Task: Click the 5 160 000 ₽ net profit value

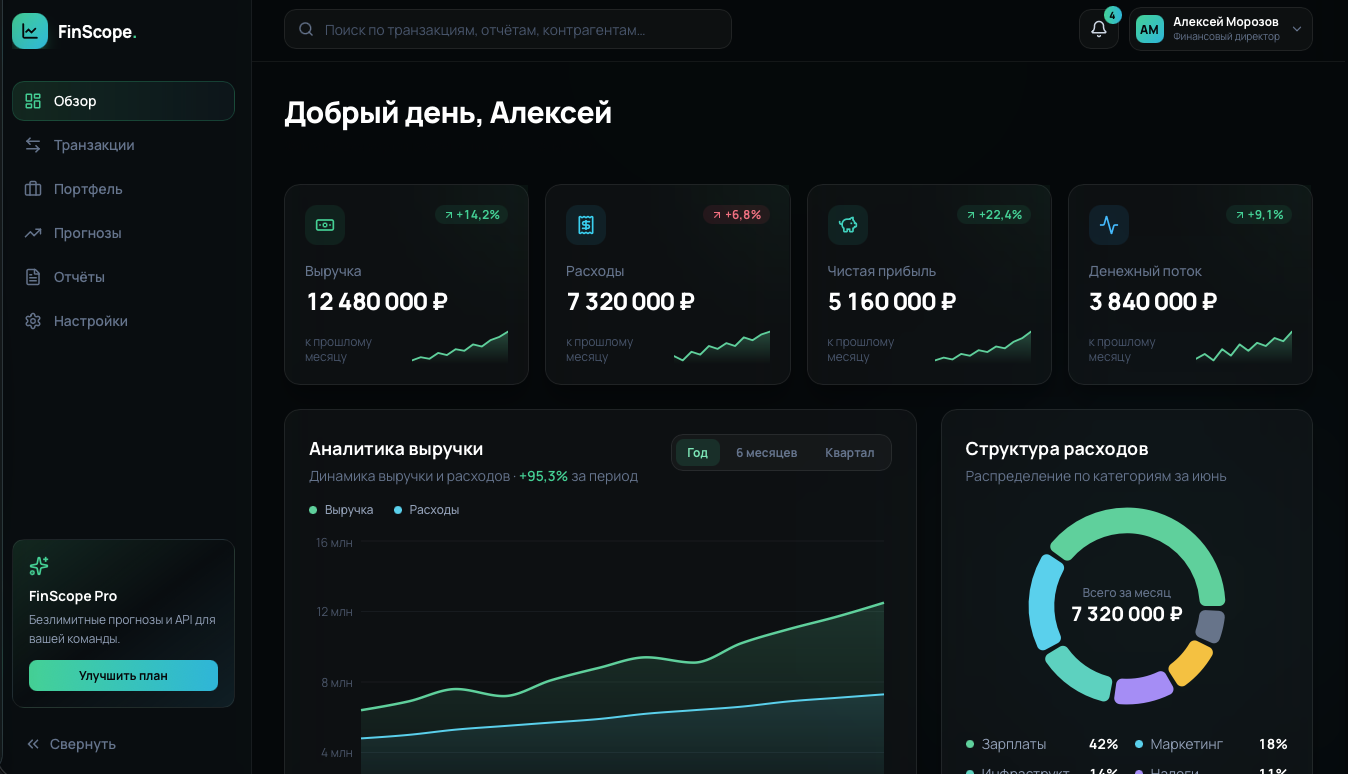Action: pyautogui.click(x=892, y=301)
